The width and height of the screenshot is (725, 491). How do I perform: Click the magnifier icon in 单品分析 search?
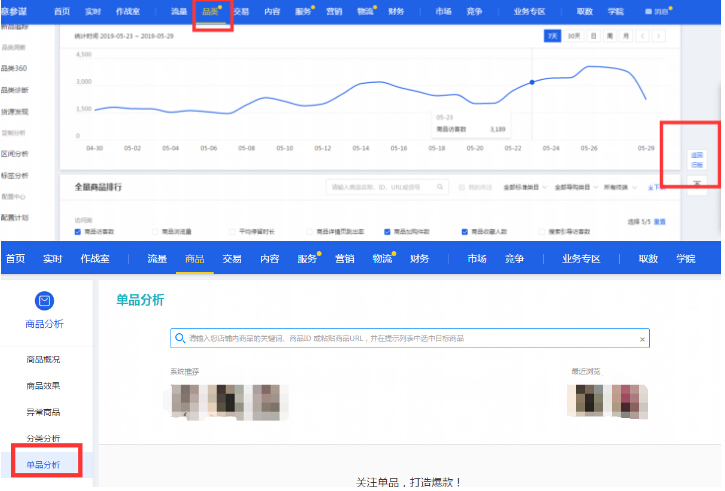(x=179, y=339)
